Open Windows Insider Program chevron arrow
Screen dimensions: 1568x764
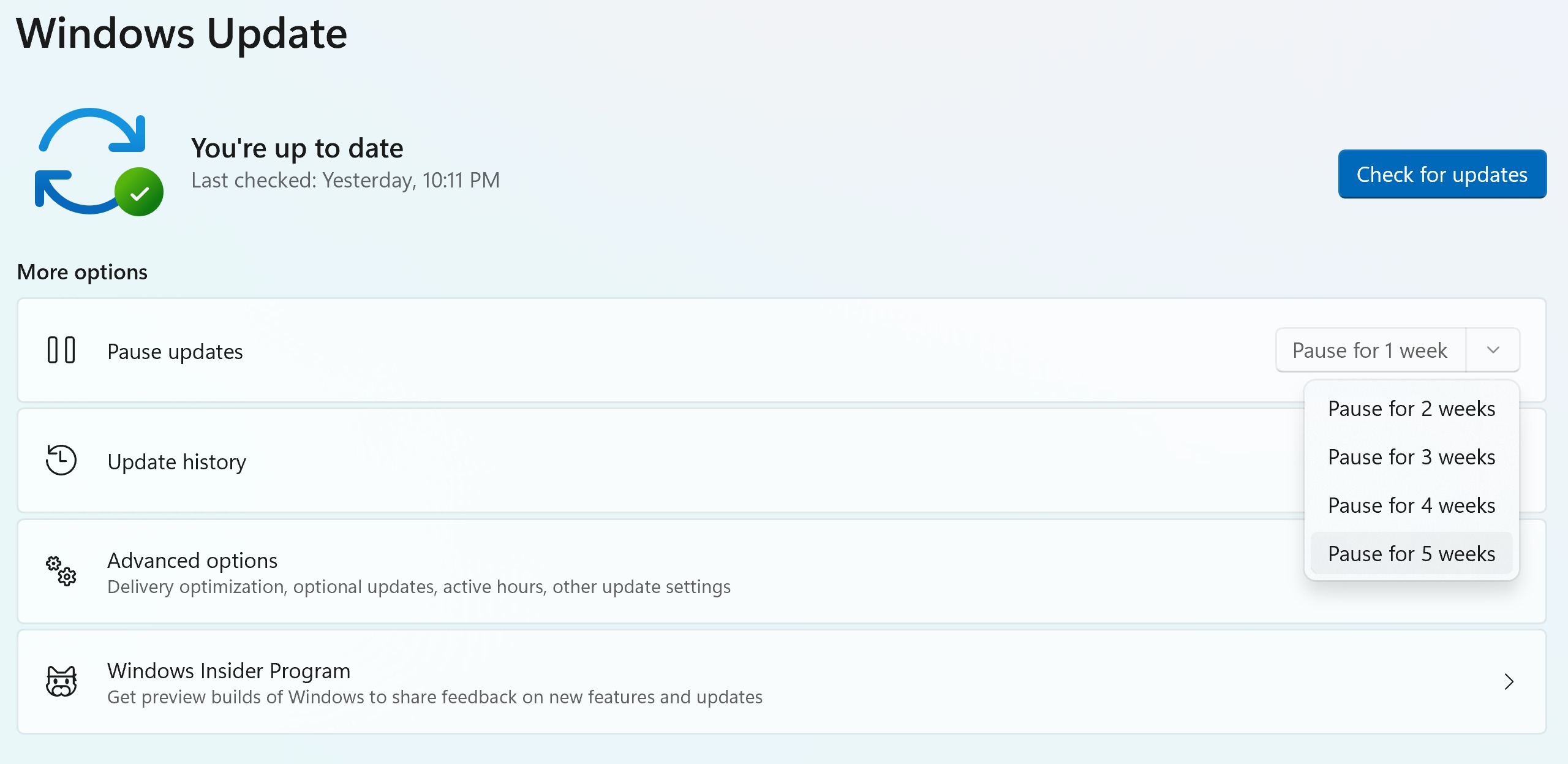click(1509, 682)
